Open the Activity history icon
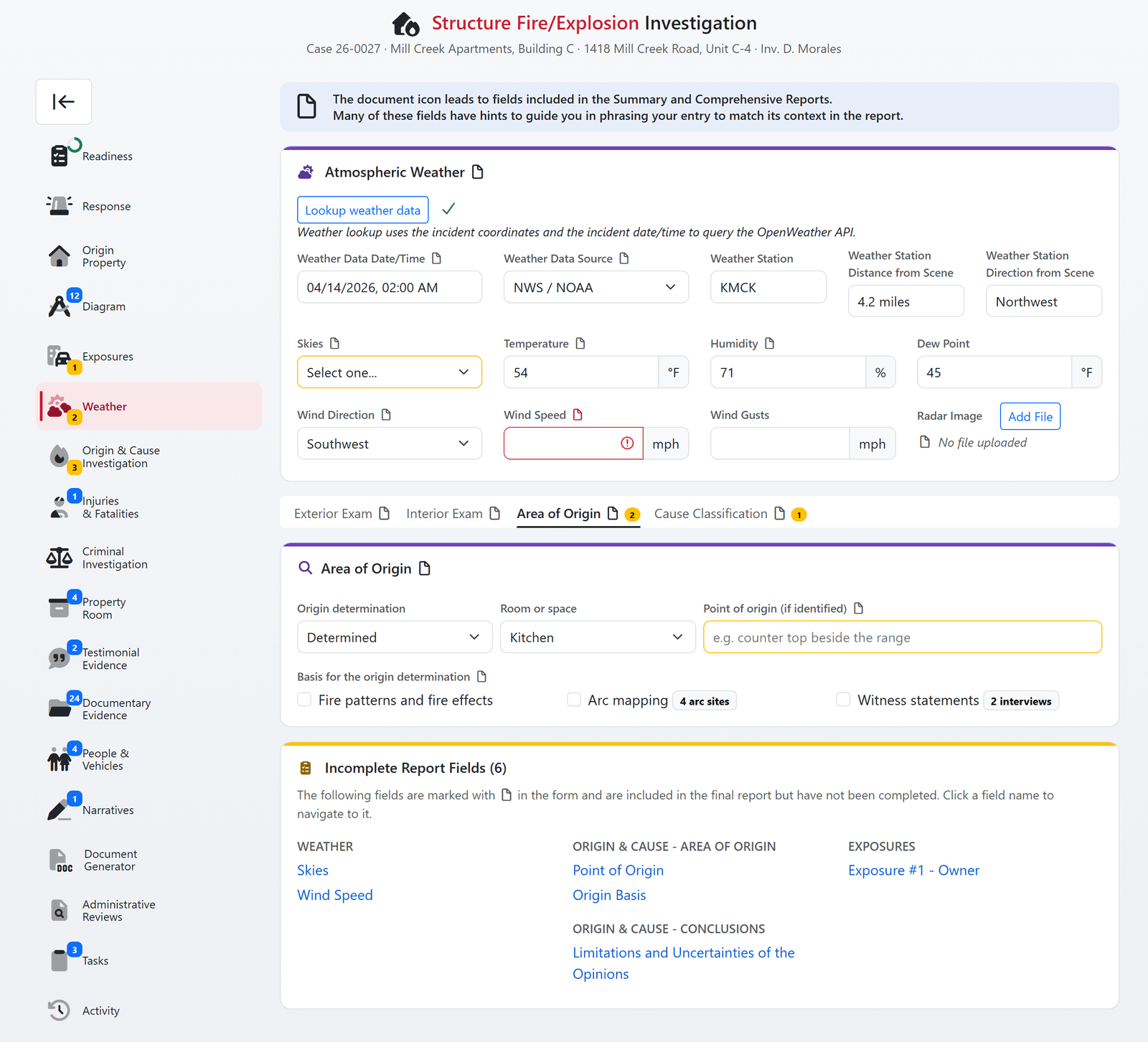This screenshot has width=1148, height=1042. coord(60,1010)
